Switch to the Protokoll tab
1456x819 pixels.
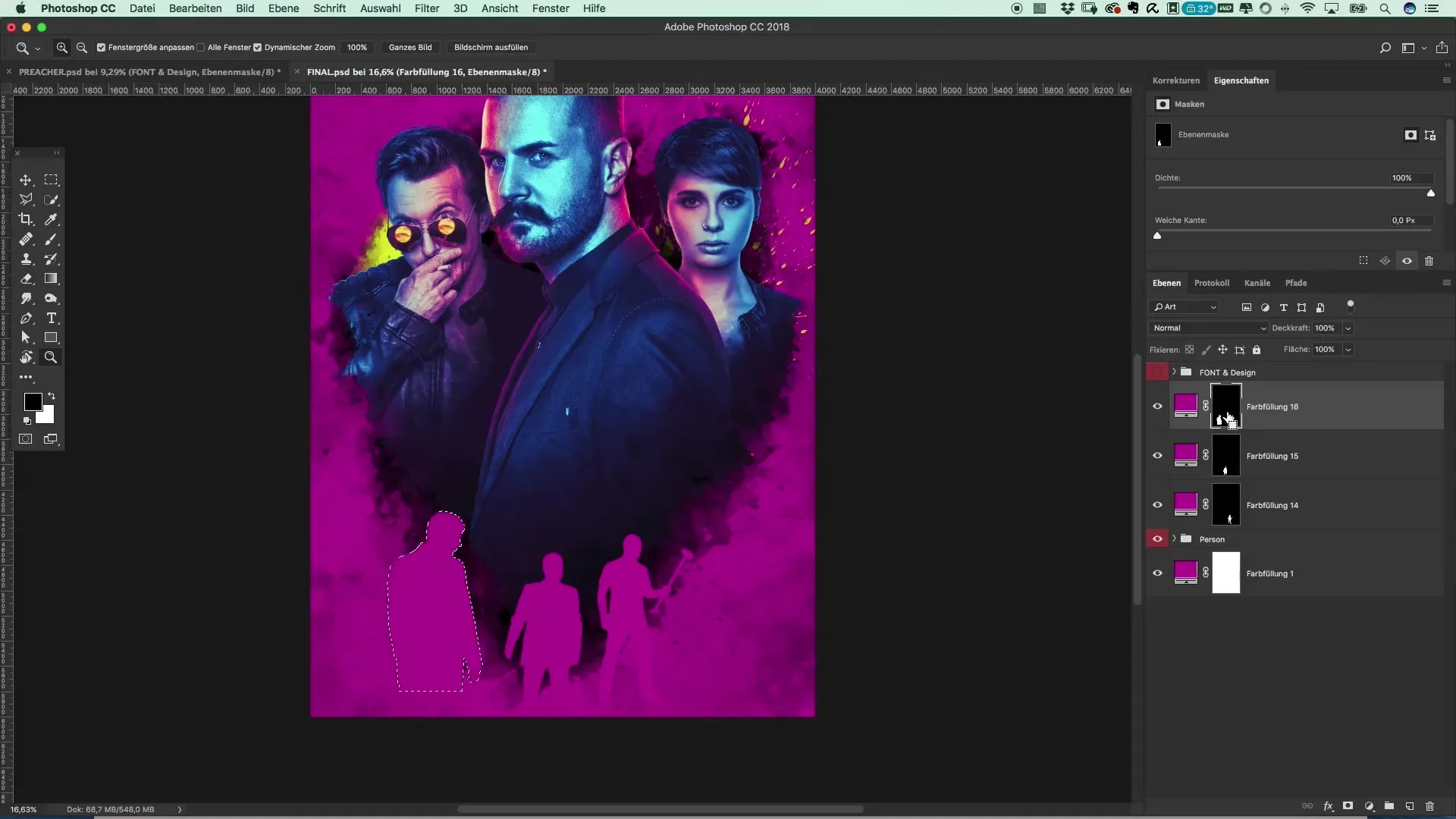pos(1211,283)
